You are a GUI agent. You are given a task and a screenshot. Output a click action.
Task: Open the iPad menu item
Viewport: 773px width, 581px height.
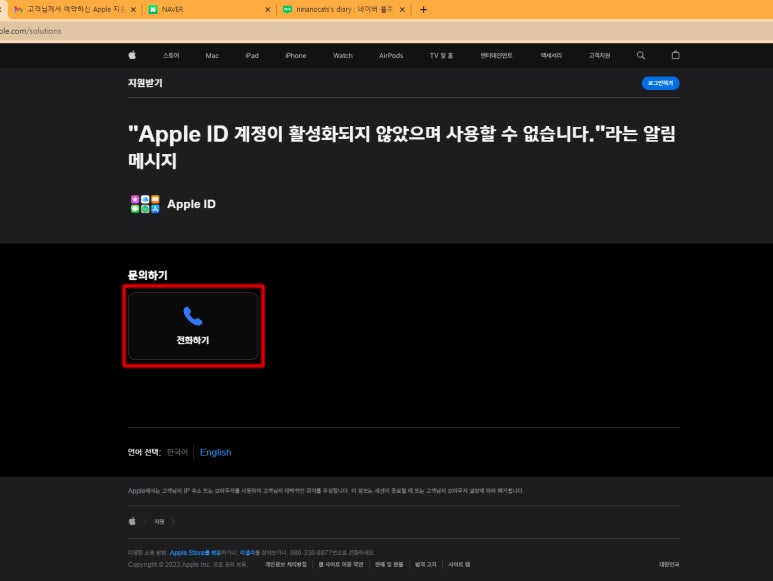(x=252, y=56)
